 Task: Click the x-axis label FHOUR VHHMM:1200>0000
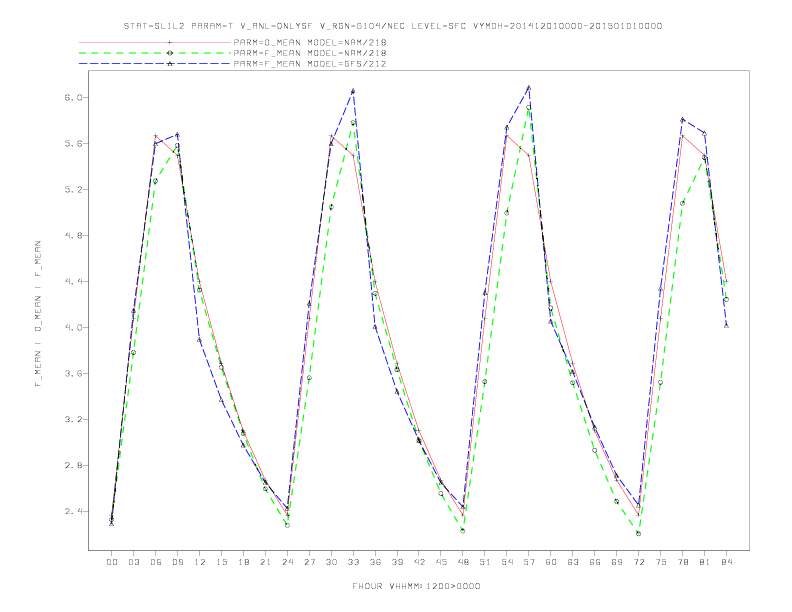pos(416,586)
